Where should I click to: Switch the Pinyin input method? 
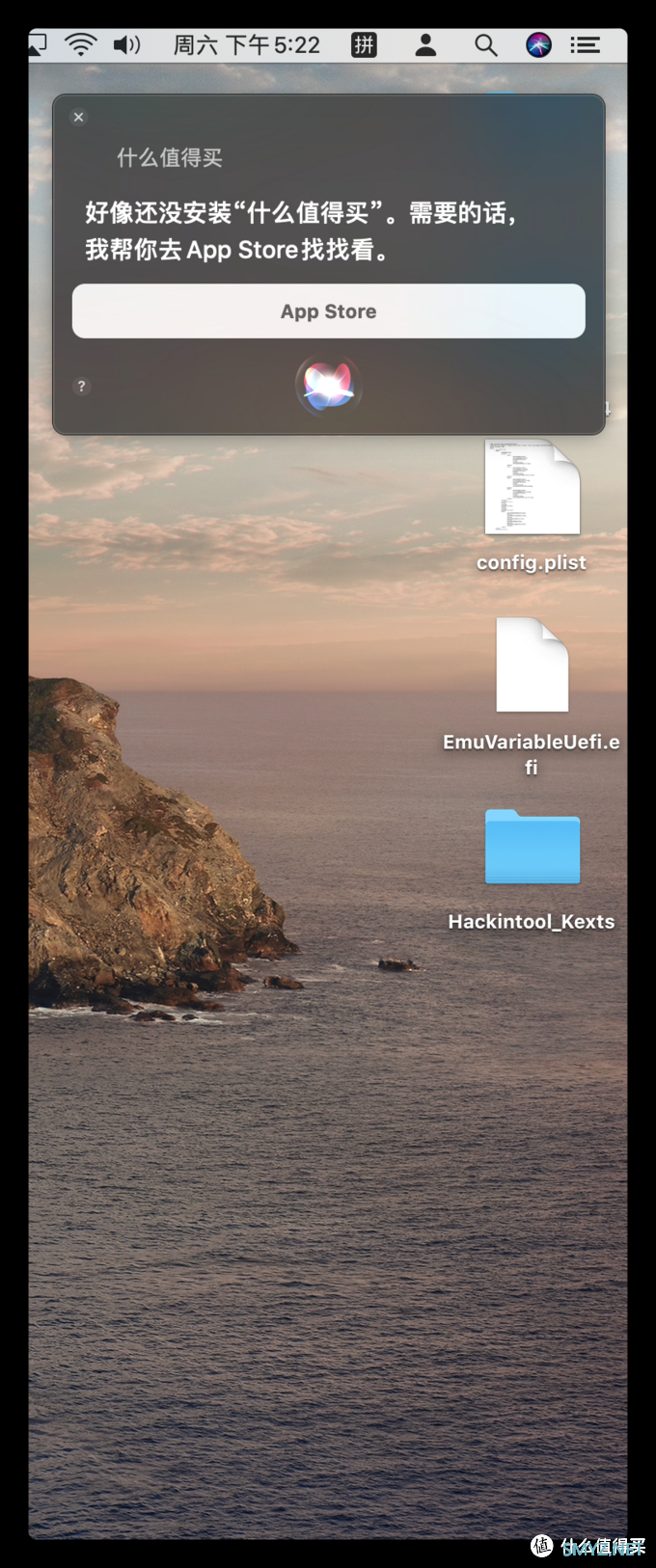[x=364, y=44]
